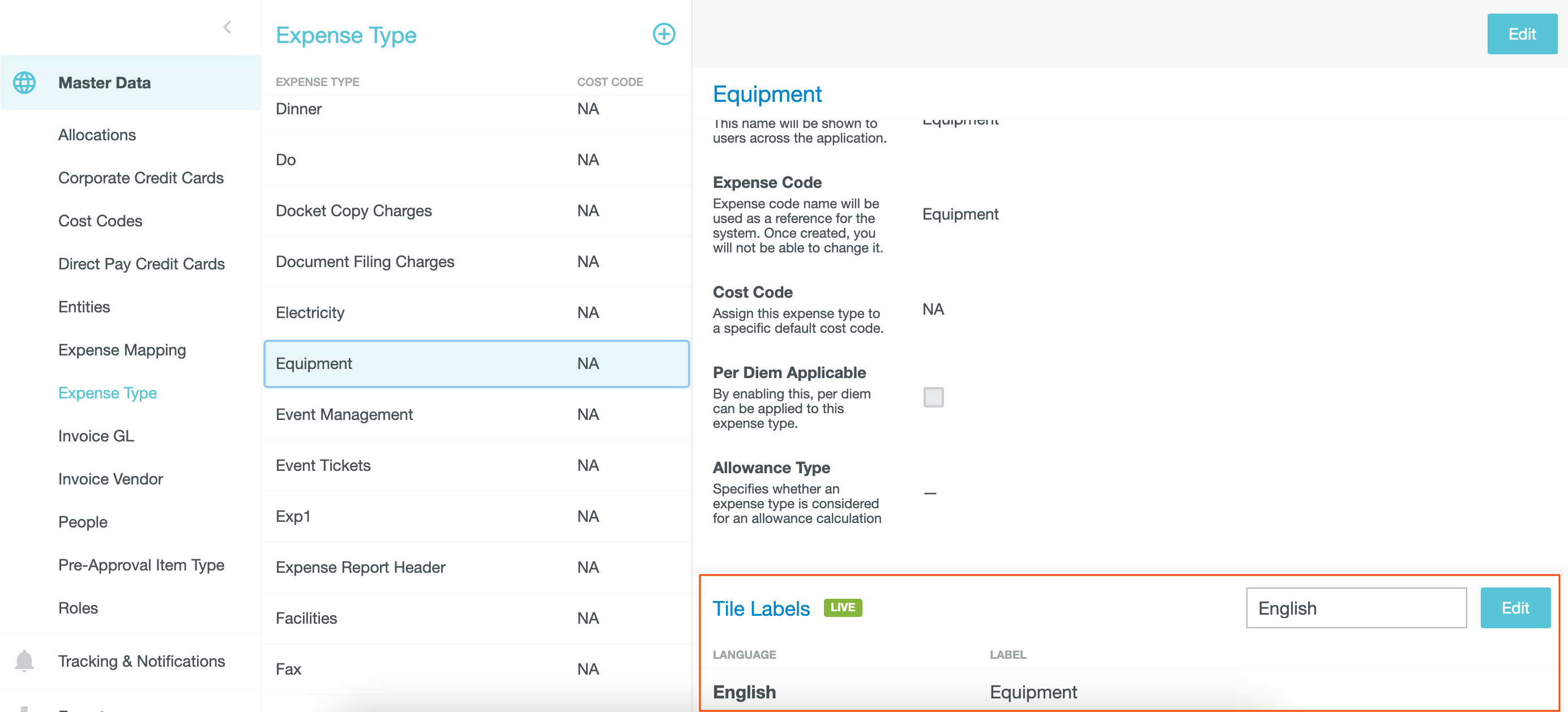Image resolution: width=1568 pixels, height=712 pixels.
Task: Open the English language dropdown in Tile Labels
Action: [x=1356, y=607]
